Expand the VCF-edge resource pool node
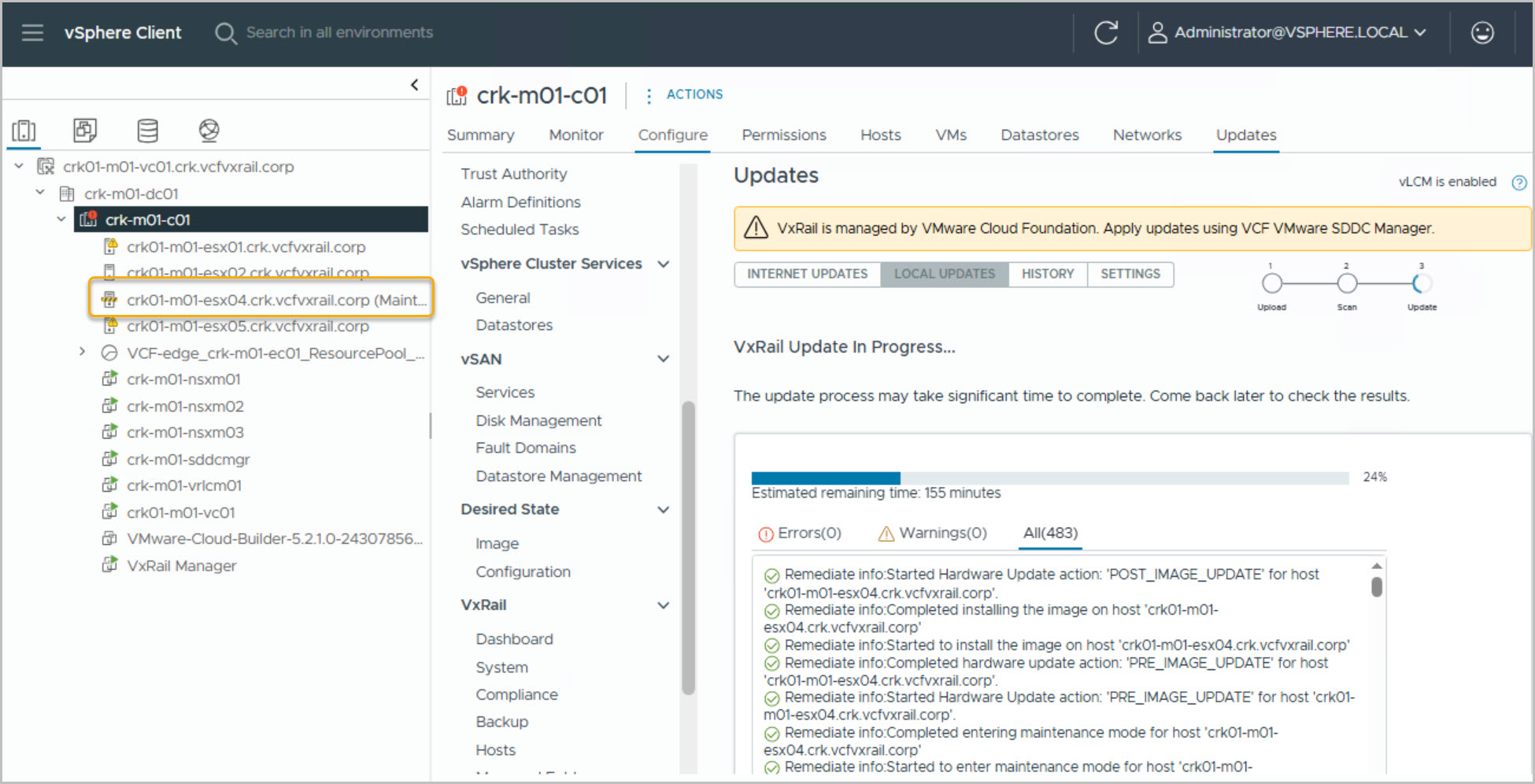Image resolution: width=1535 pixels, height=784 pixels. 82,352
